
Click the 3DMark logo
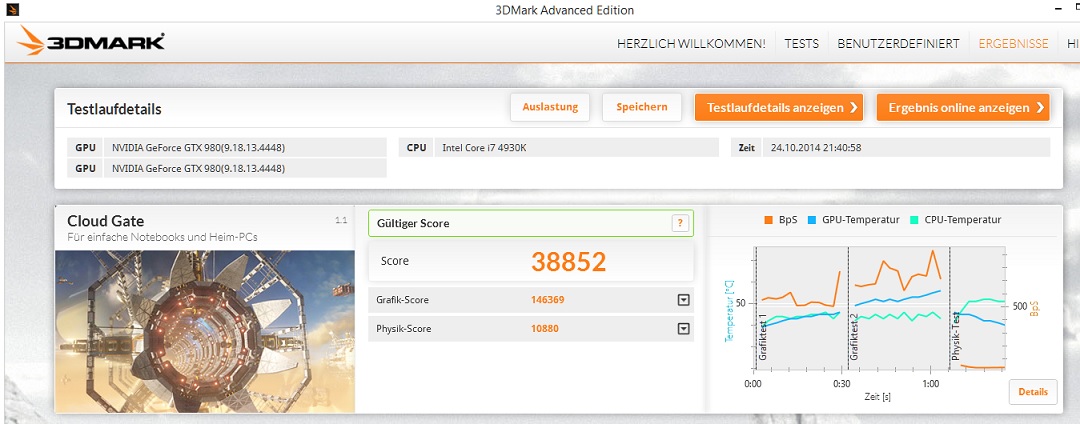91,42
